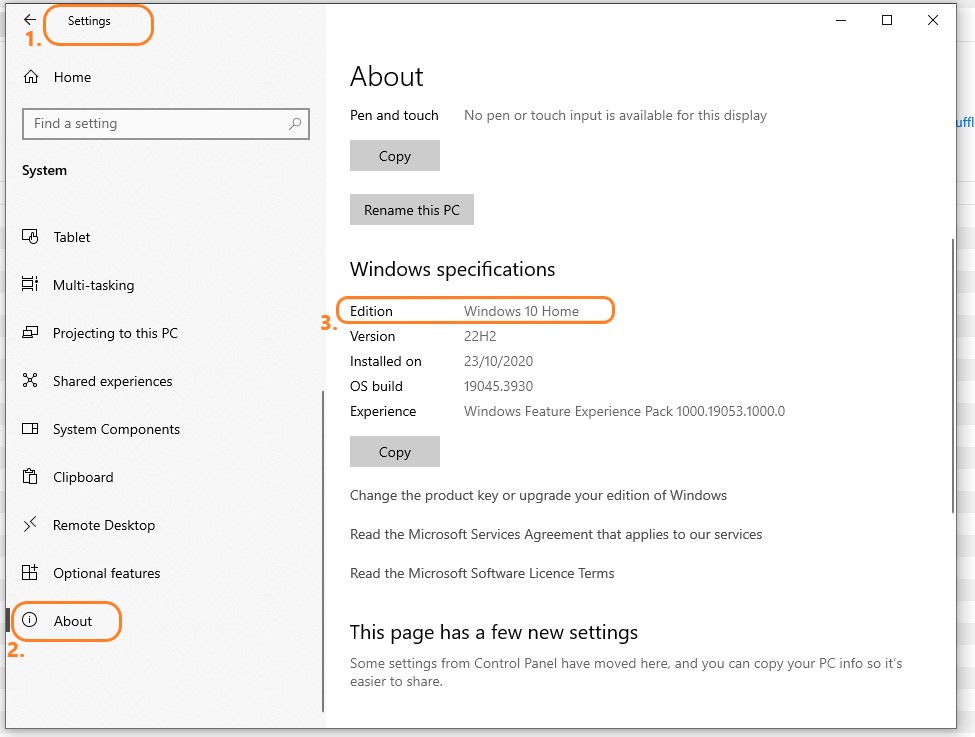Open Microsoft Services Agreement link
The width and height of the screenshot is (975, 737).
pyautogui.click(x=556, y=534)
